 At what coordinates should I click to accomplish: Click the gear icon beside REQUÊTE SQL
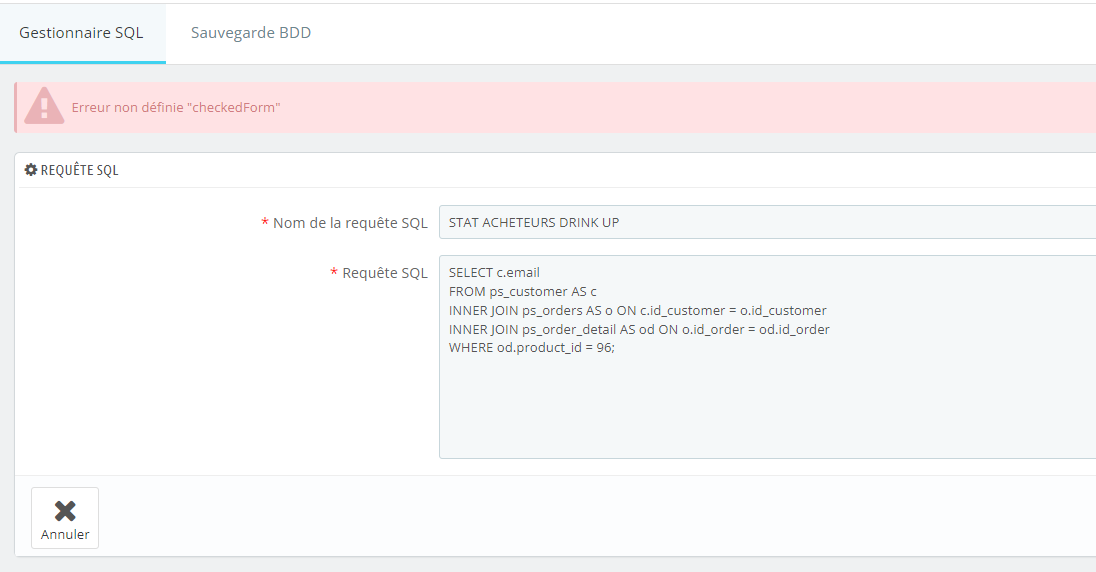coord(31,170)
